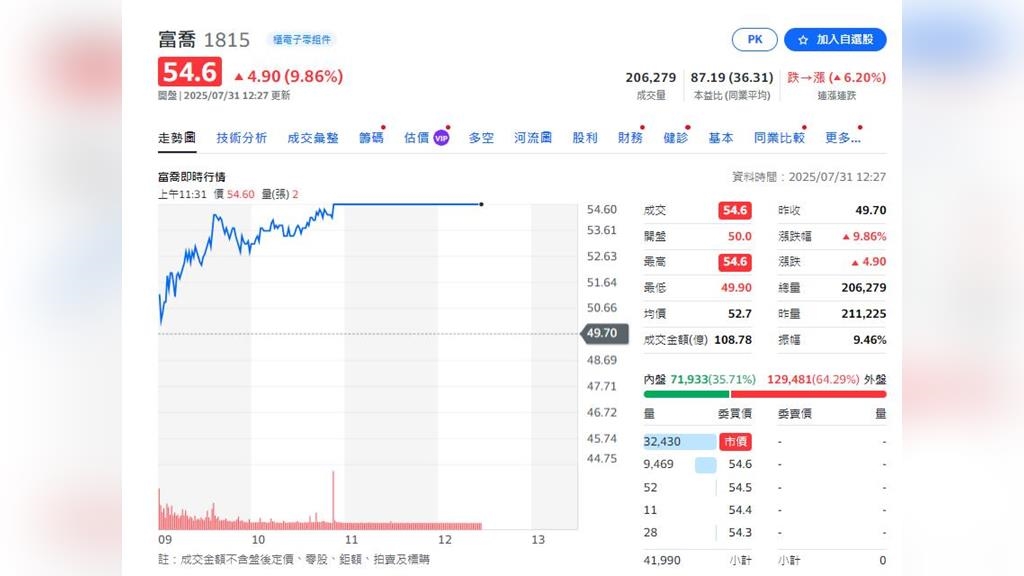1024x576 pixels.
Task: Click the 32,430 bid volume bar
Action: (x=680, y=441)
